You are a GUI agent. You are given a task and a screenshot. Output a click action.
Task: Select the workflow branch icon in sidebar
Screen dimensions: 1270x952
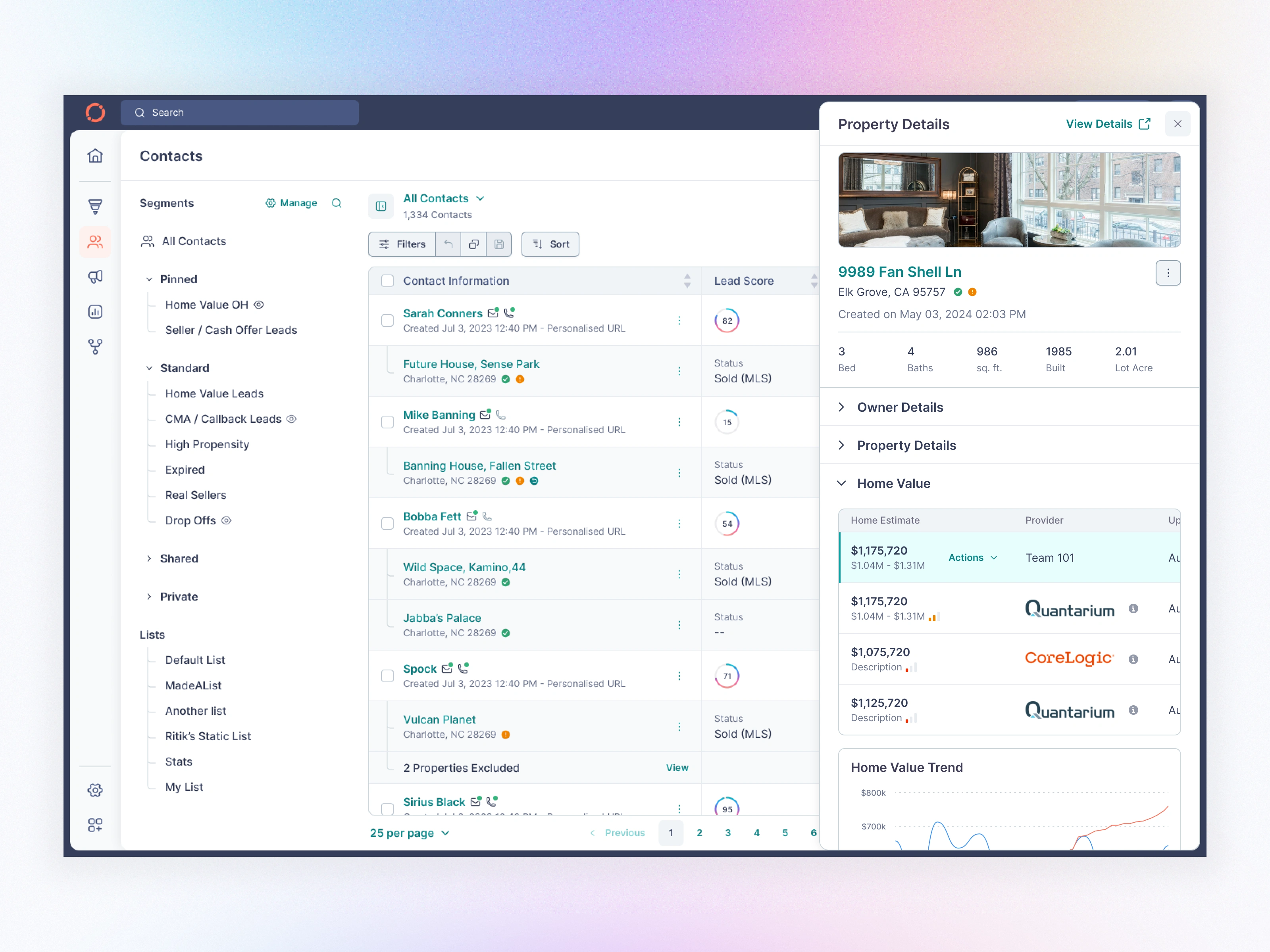(95, 347)
